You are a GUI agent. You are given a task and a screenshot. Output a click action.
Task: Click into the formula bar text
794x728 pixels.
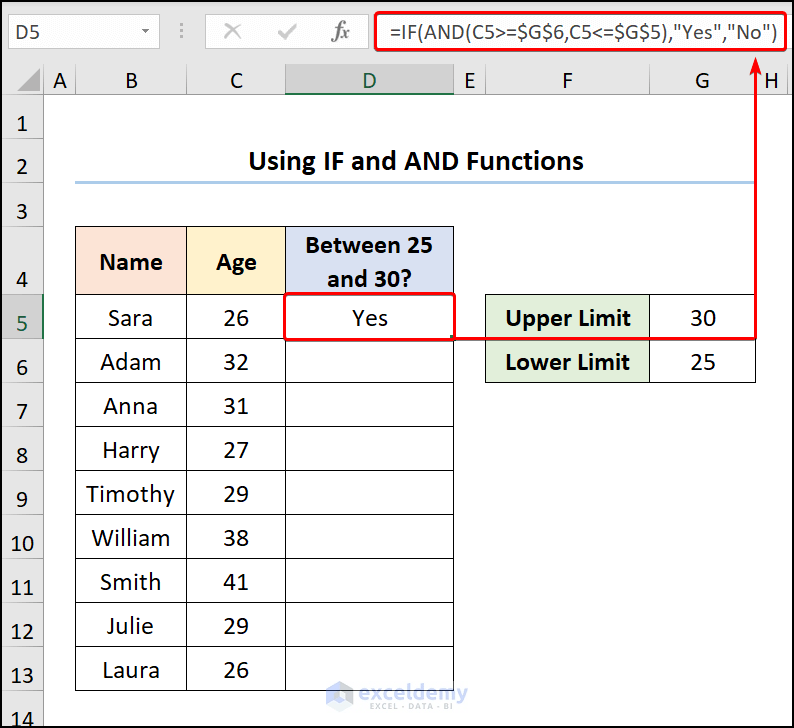tap(581, 32)
